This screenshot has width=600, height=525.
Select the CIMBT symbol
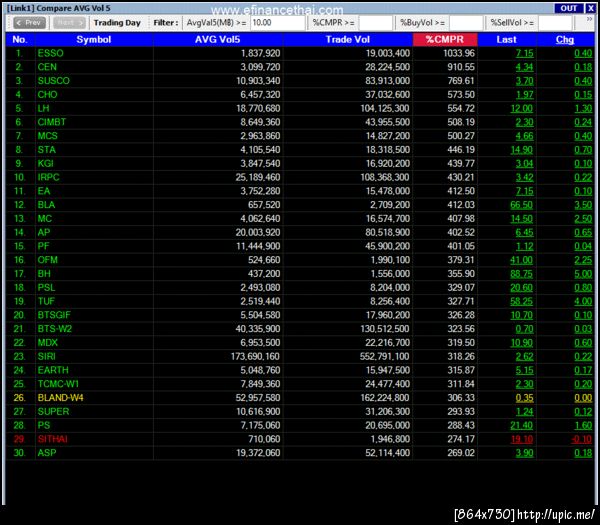coord(52,122)
